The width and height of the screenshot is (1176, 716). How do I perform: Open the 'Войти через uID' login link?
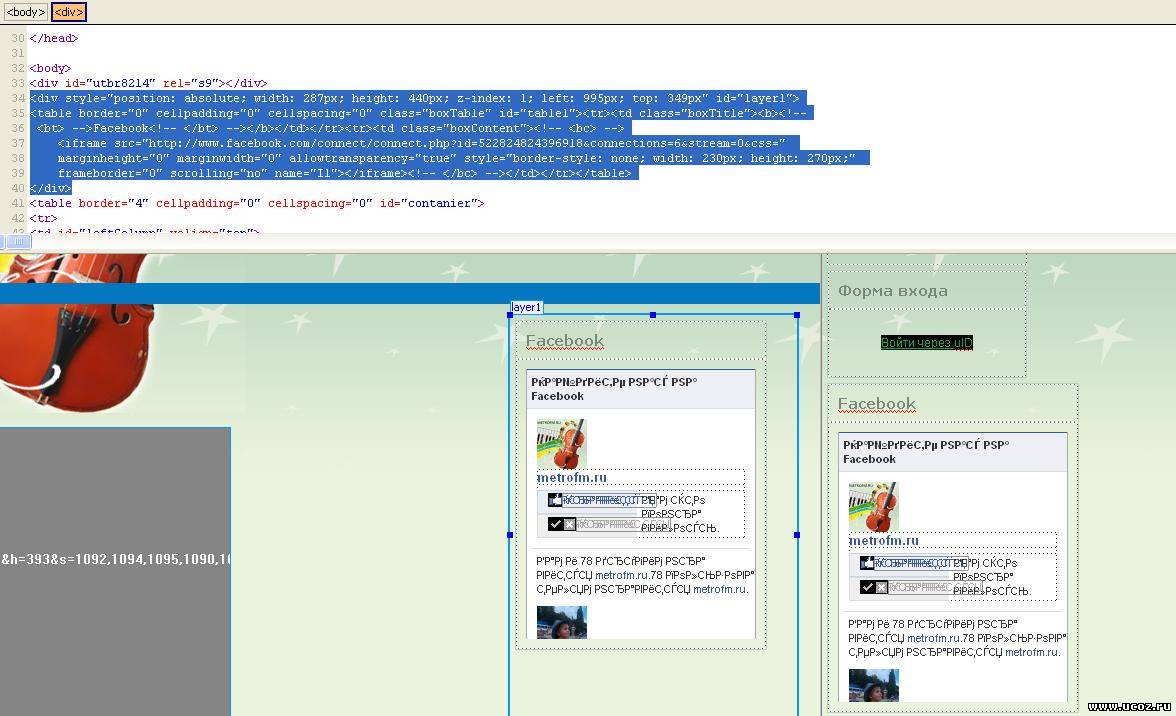point(926,343)
